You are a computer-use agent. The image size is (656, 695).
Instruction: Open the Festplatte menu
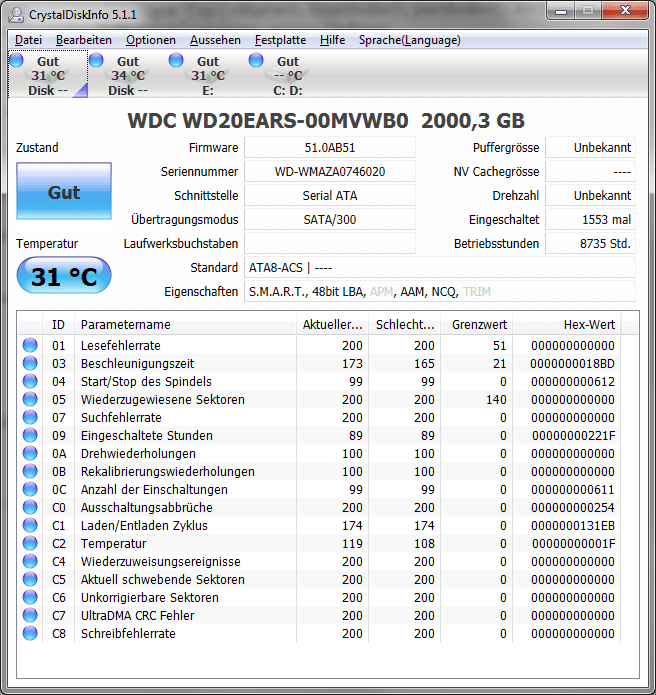coord(280,40)
